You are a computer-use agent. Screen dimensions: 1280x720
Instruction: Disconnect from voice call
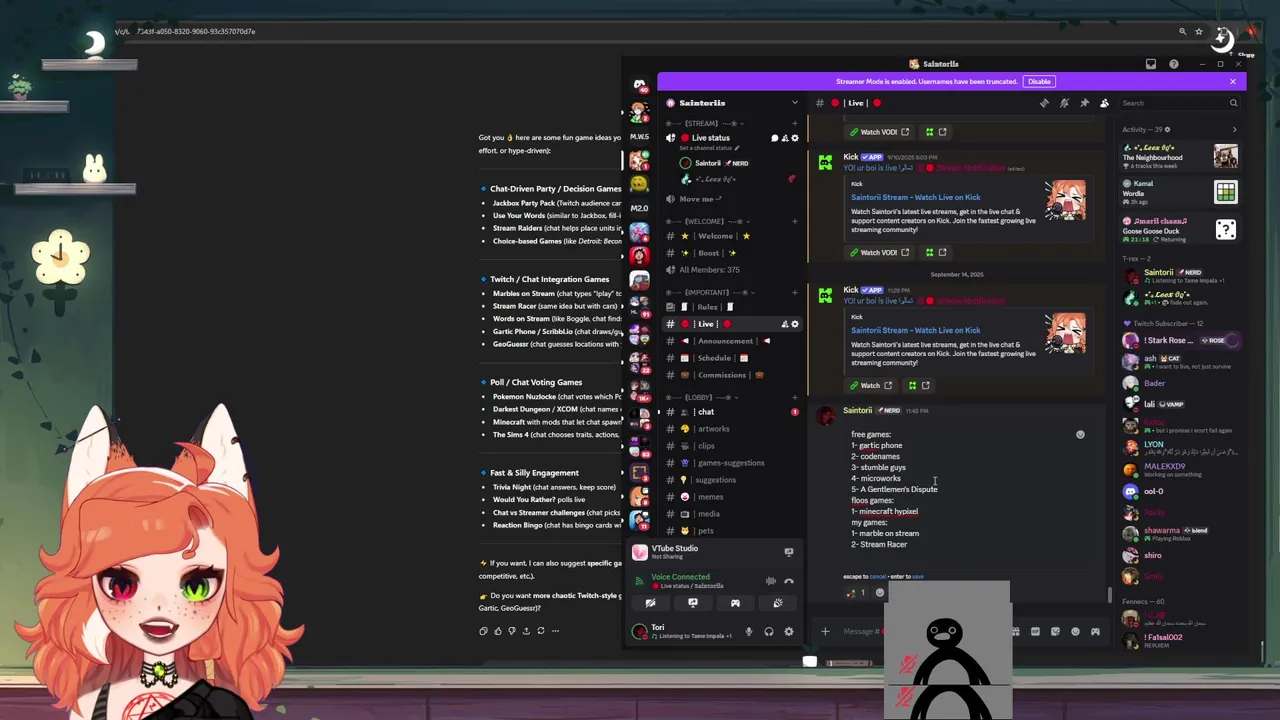pyautogui.click(x=788, y=581)
